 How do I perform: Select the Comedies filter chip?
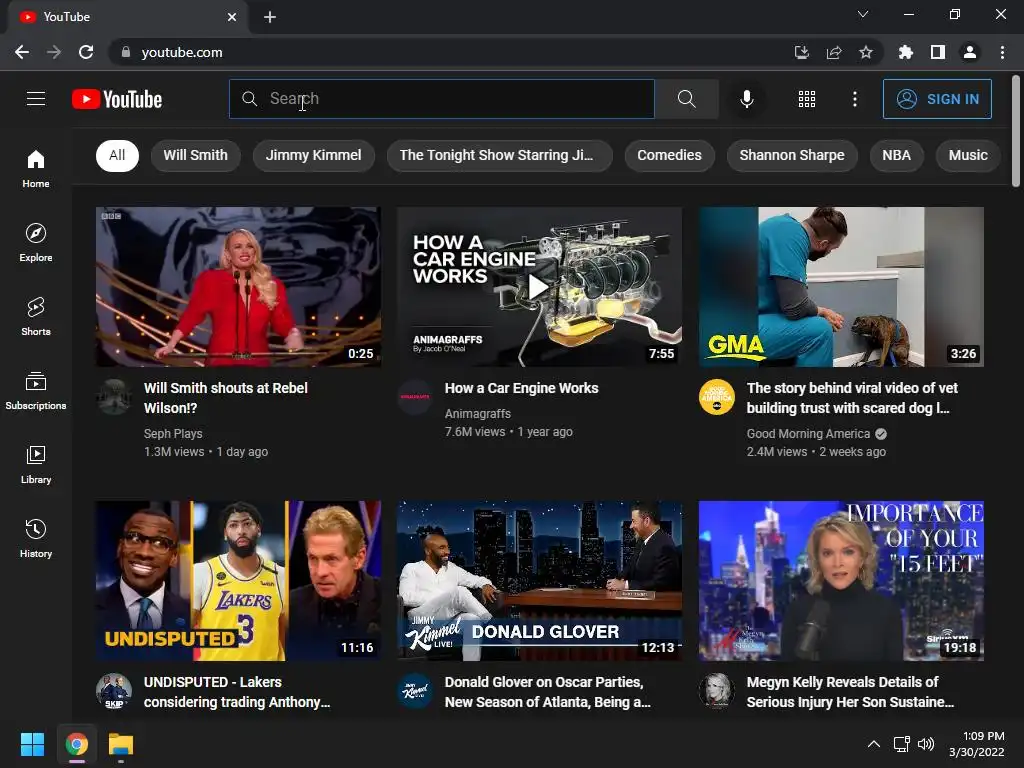[669, 155]
